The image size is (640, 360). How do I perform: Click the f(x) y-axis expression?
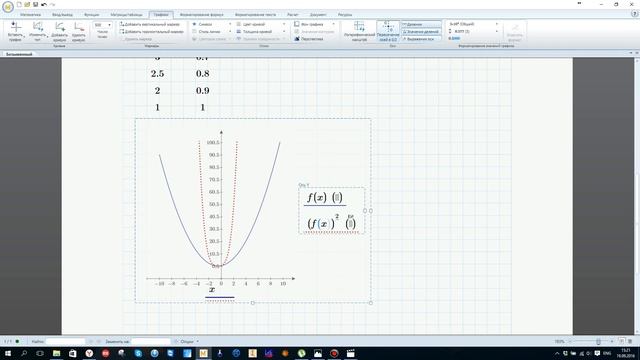coord(317,198)
